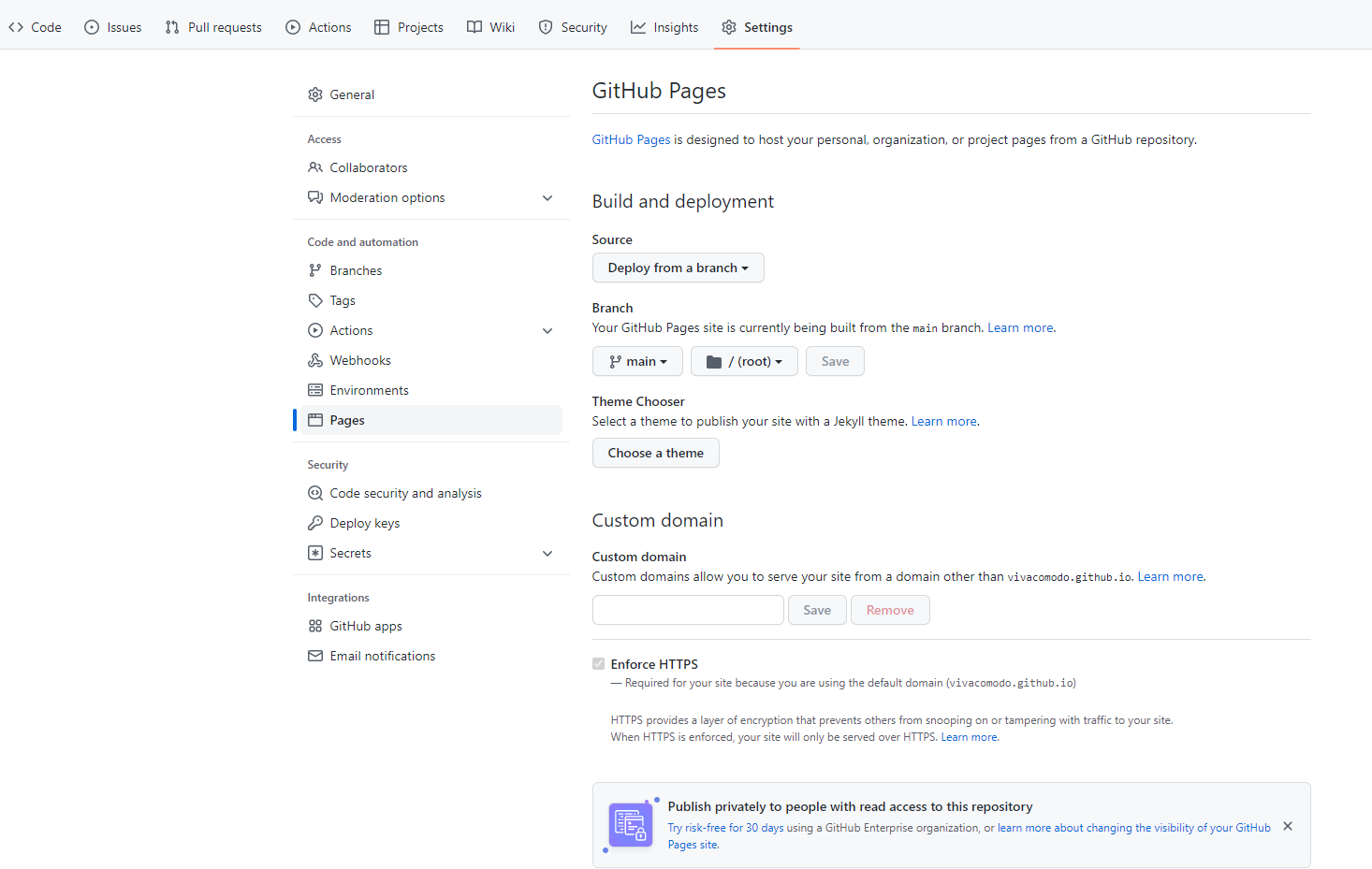Switch to the Wiki tab
The width and height of the screenshot is (1372, 869).
click(x=491, y=27)
